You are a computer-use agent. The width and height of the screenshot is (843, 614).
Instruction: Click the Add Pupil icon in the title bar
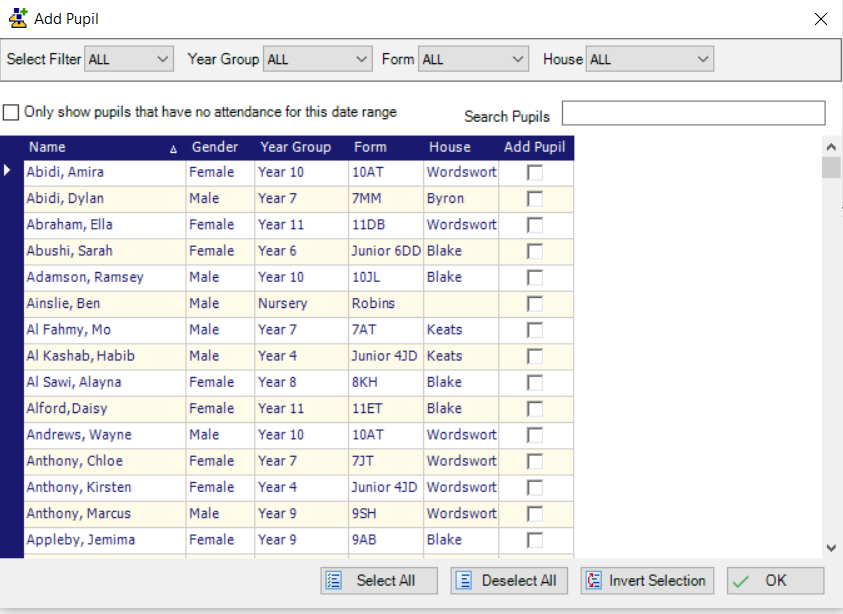point(17,18)
